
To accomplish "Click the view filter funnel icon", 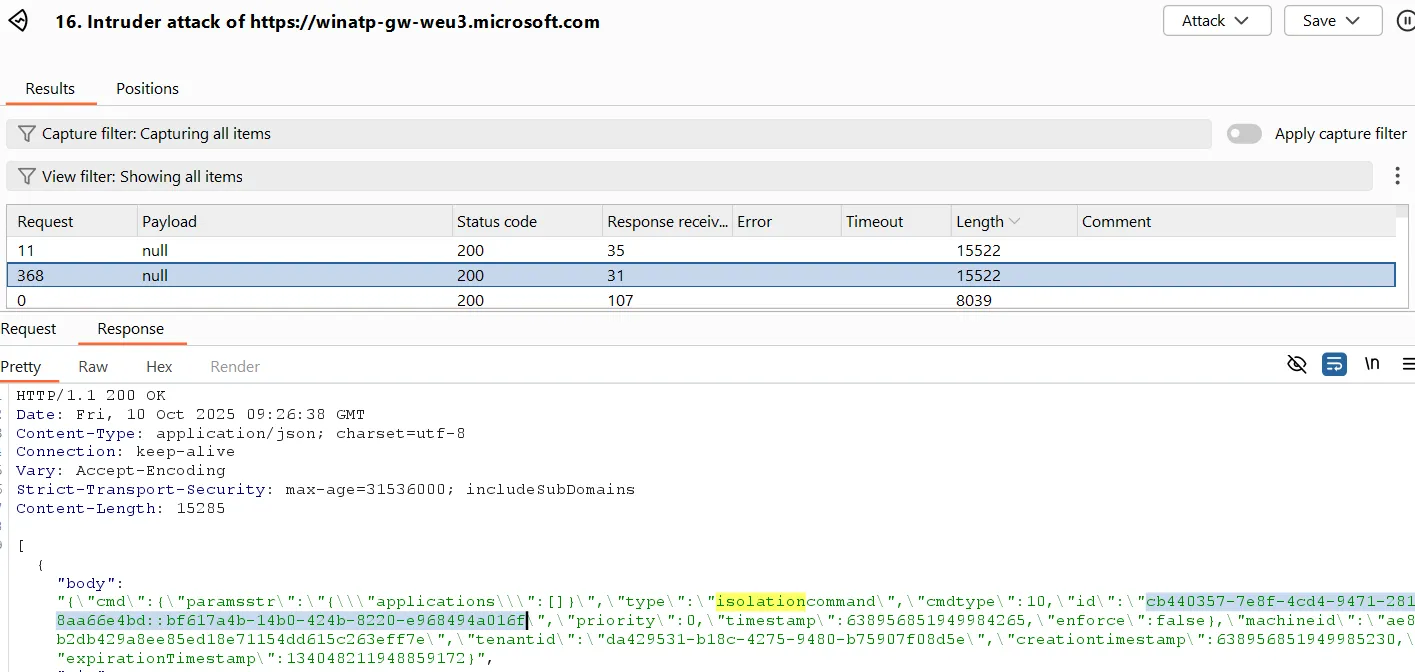I will point(27,177).
